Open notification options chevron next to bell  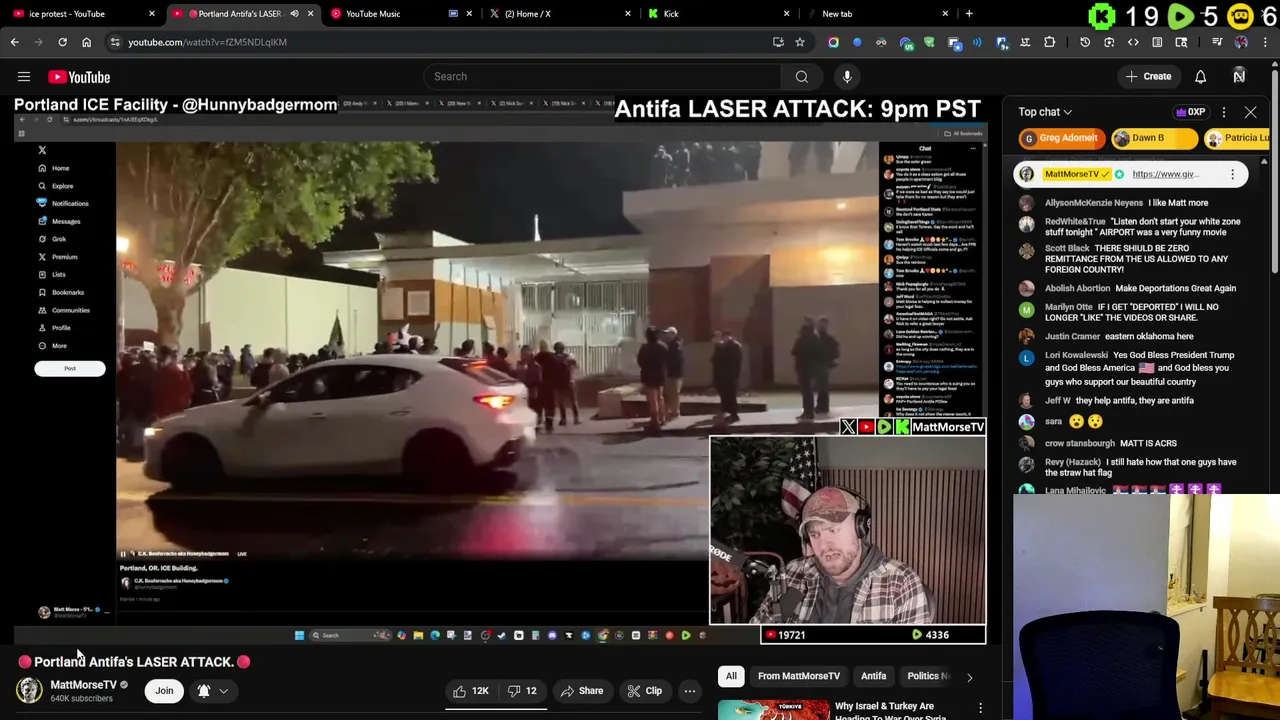point(224,691)
